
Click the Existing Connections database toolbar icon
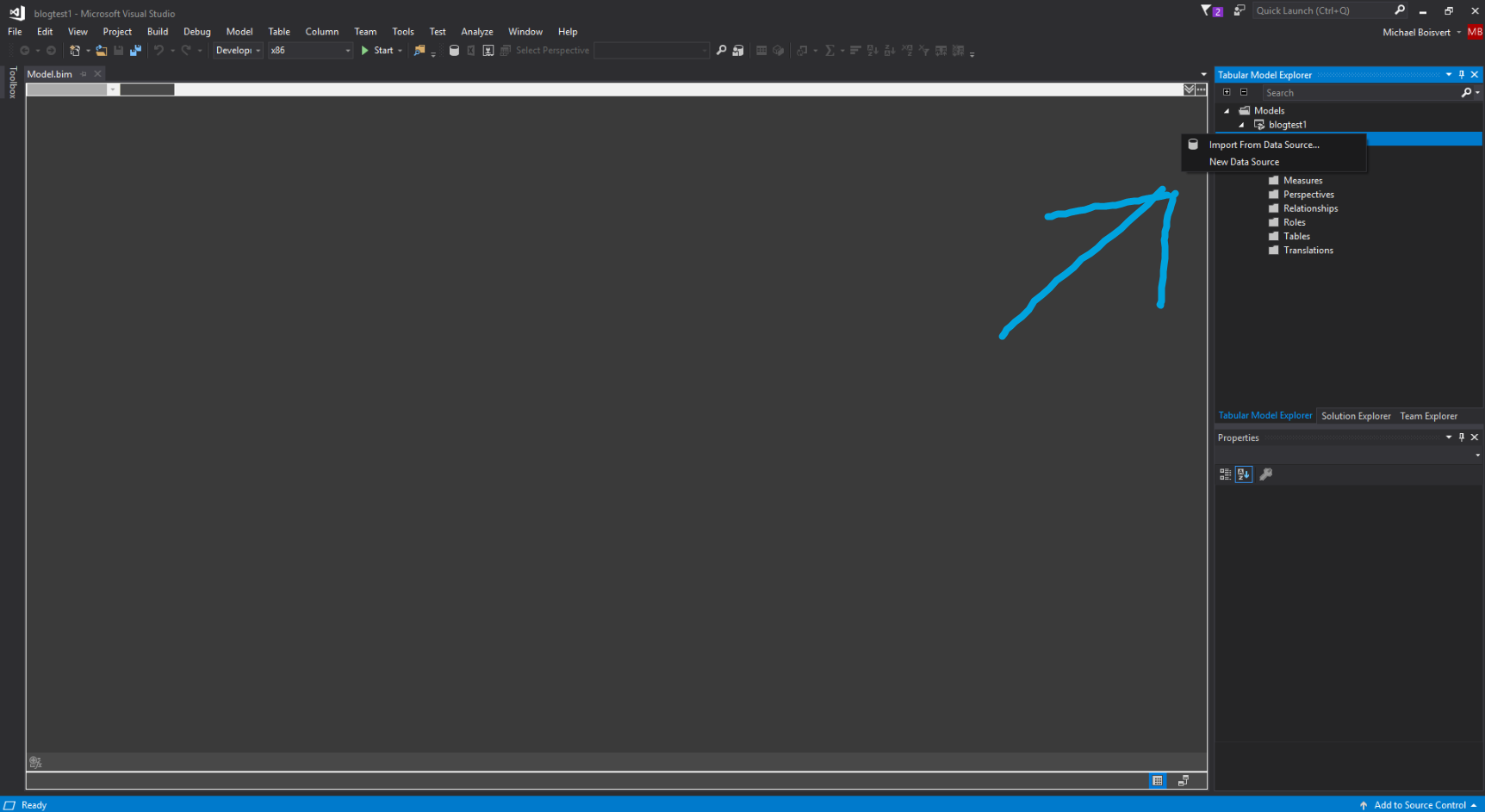click(x=738, y=51)
